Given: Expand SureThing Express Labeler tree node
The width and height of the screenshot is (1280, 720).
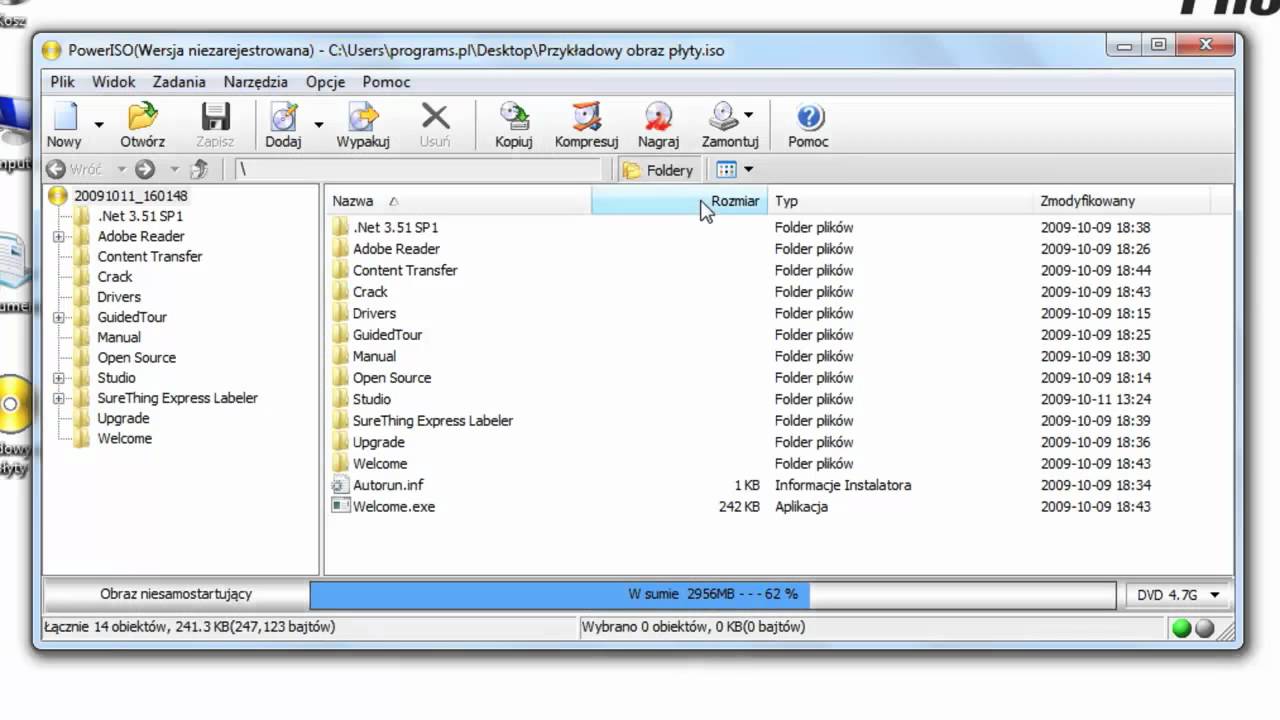Looking at the screenshot, I should pos(58,398).
